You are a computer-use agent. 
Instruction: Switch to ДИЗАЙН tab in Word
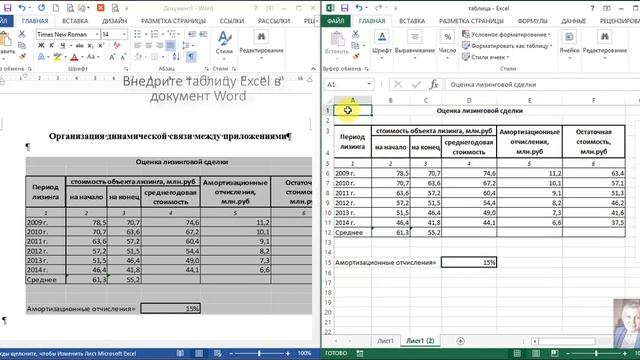115,21
